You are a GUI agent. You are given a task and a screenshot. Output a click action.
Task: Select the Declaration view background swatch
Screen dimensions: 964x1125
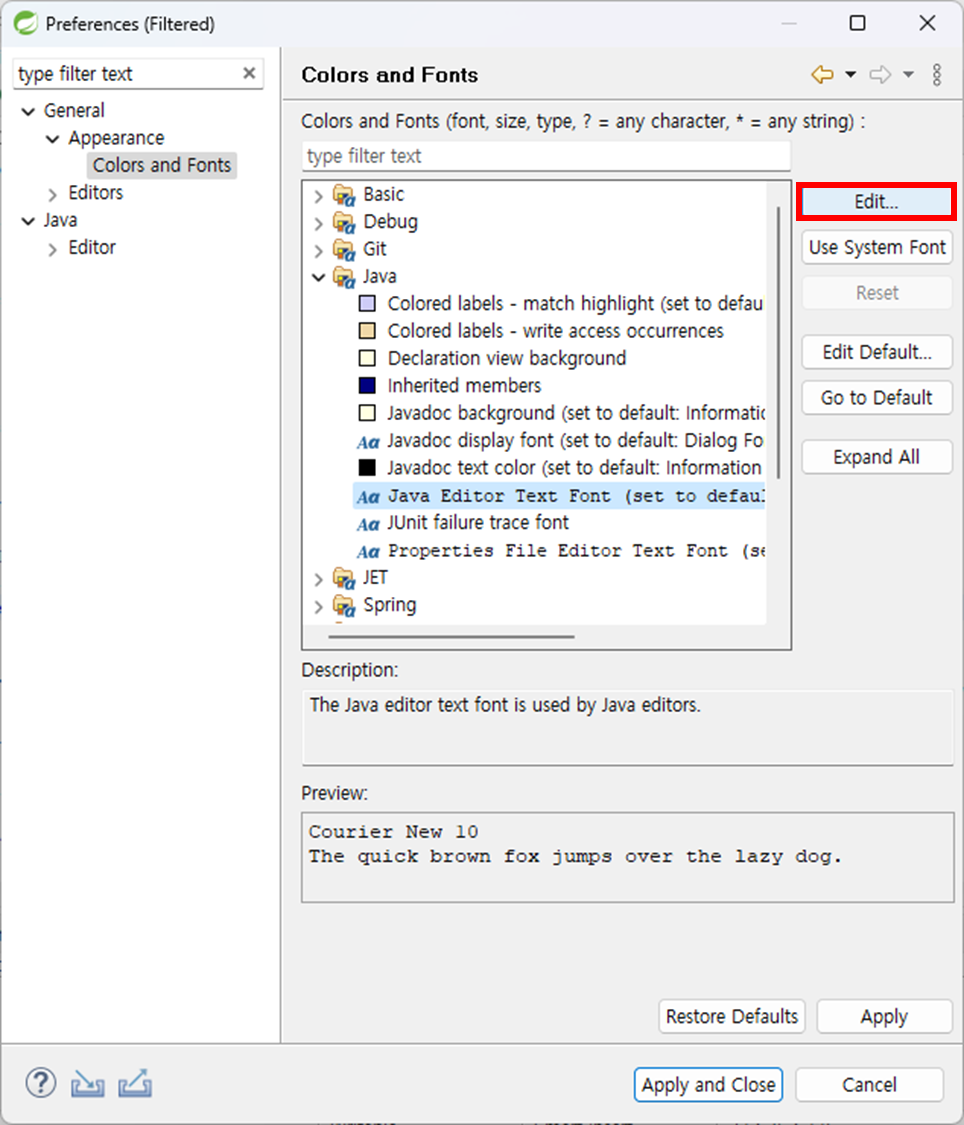point(367,358)
